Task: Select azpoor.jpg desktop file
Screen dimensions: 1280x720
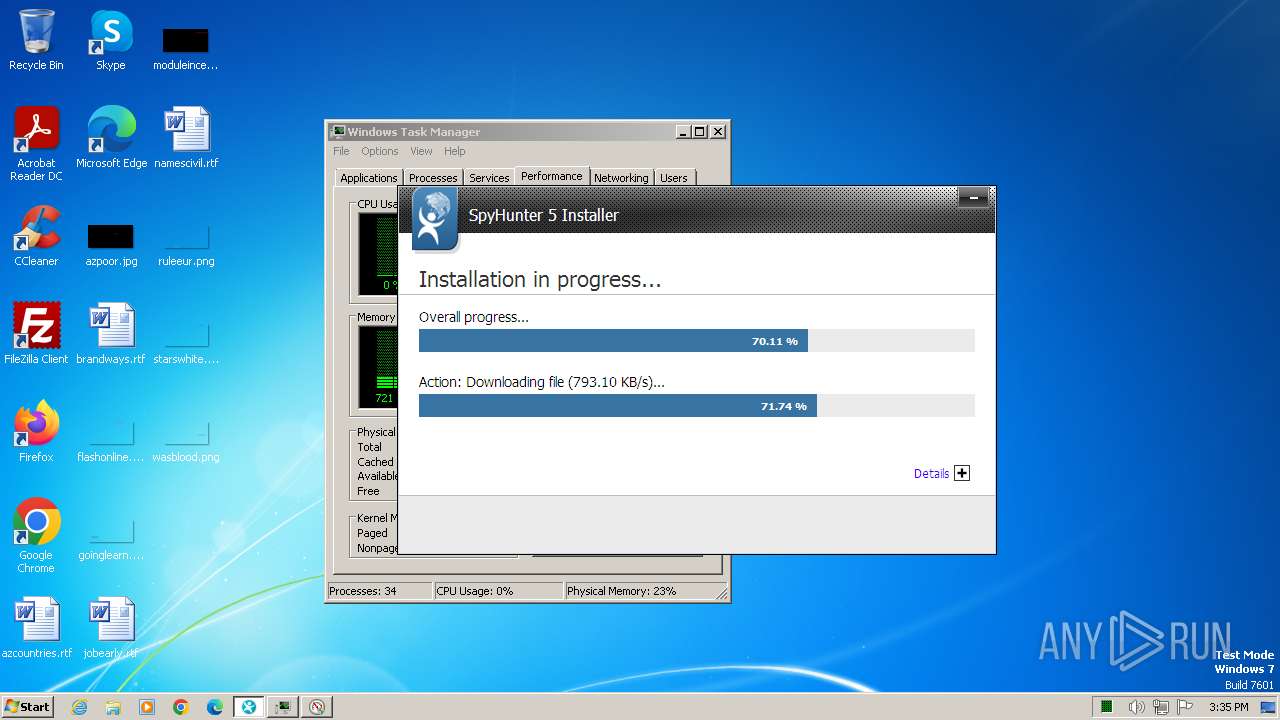Action: tap(111, 244)
